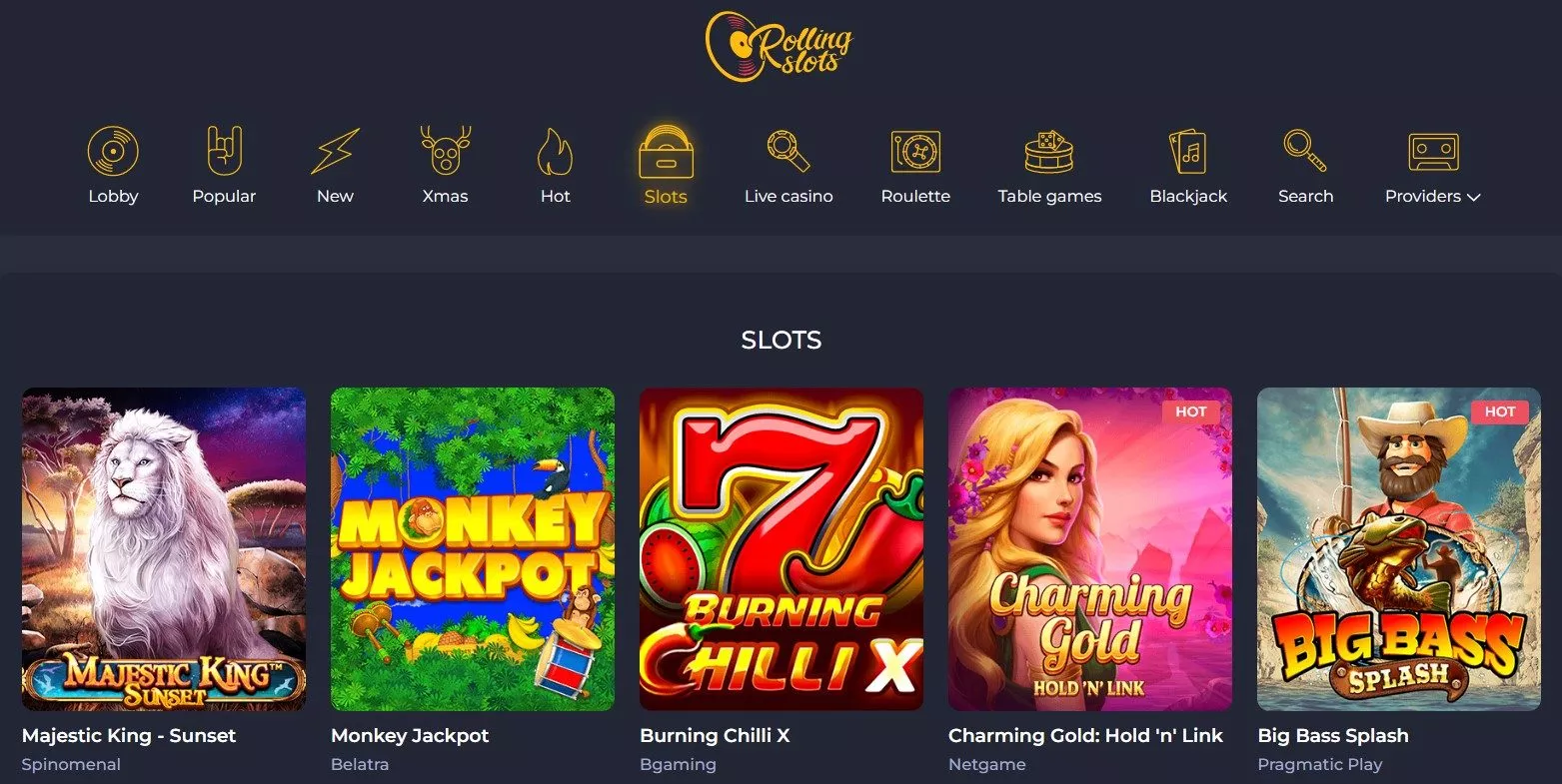Select the Xmas reindeer icon

coord(445,151)
